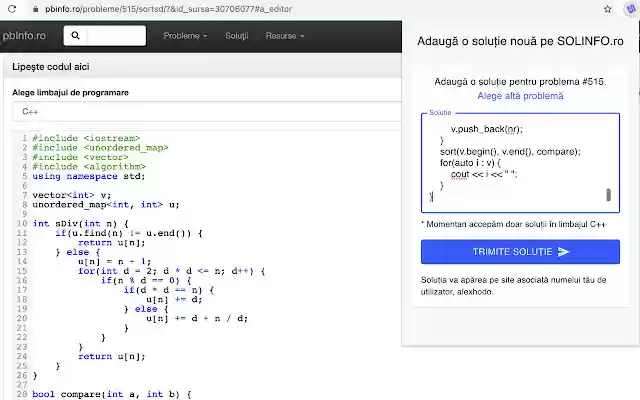Click the 'Adaugă o soluție nouă pe SOLINFO.ro' heading
The width and height of the screenshot is (640, 400).
520,41
